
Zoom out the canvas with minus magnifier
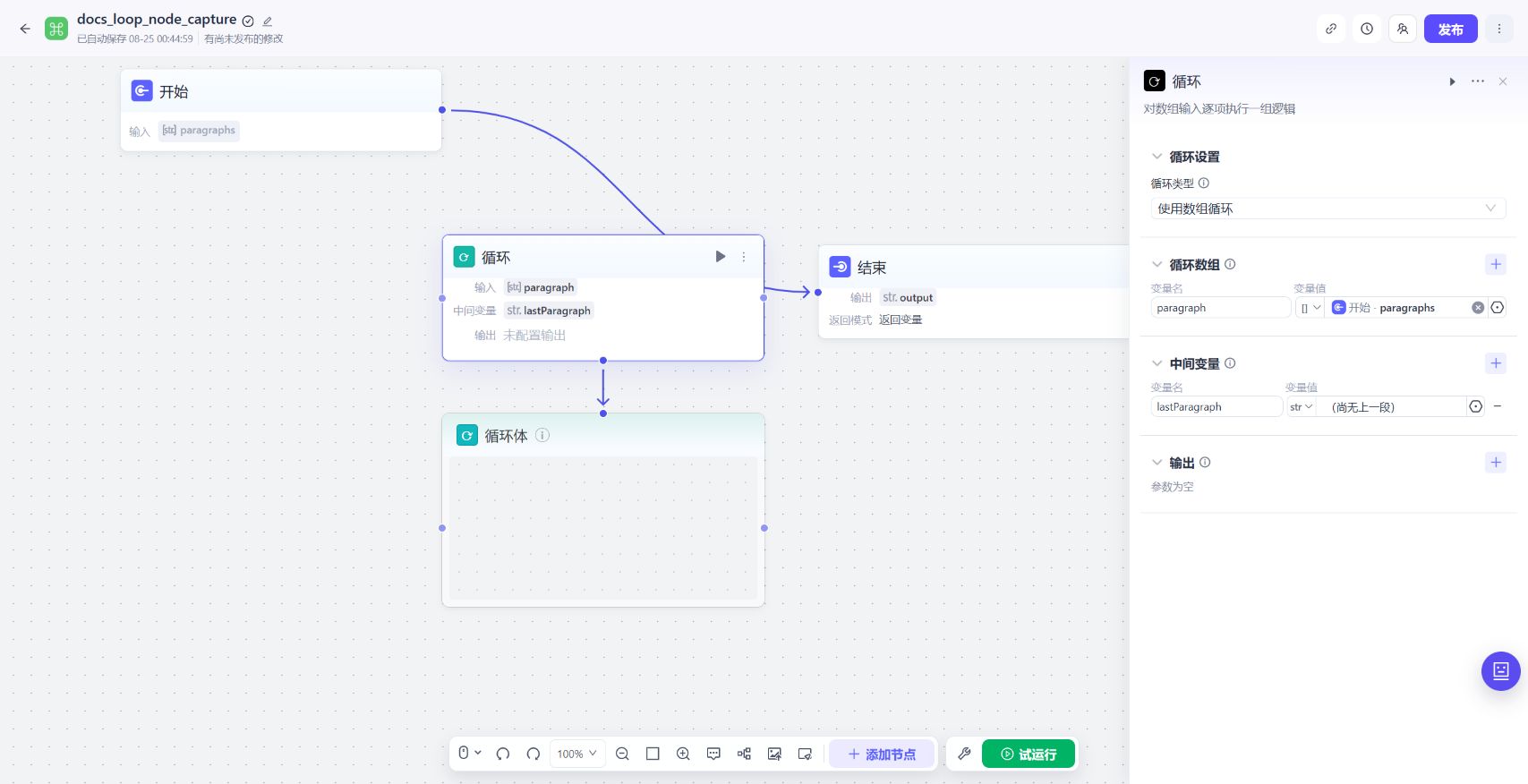pyautogui.click(x=622, y=754)
